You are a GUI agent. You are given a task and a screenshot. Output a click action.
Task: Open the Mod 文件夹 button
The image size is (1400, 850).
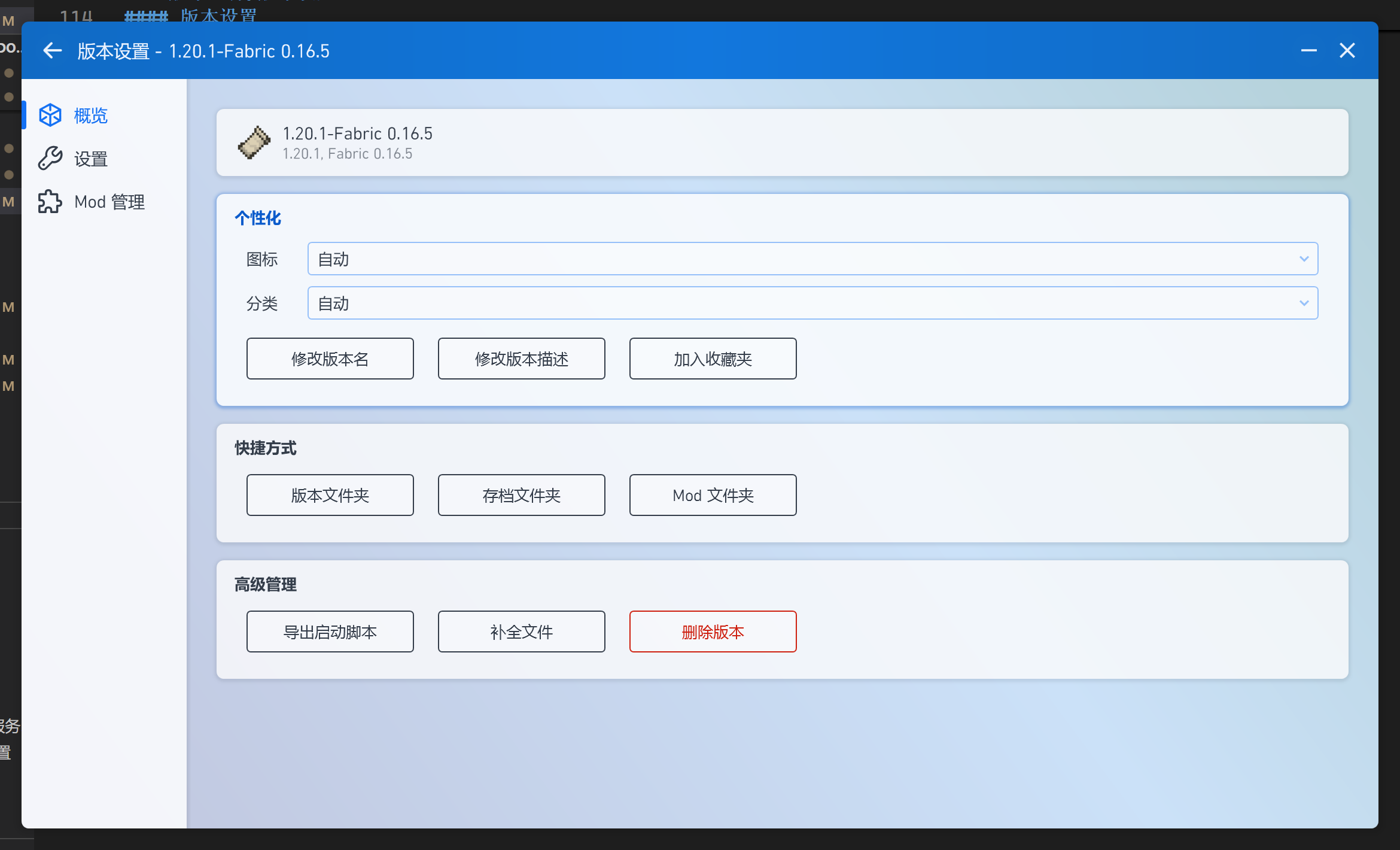click(x=713, y=495)
